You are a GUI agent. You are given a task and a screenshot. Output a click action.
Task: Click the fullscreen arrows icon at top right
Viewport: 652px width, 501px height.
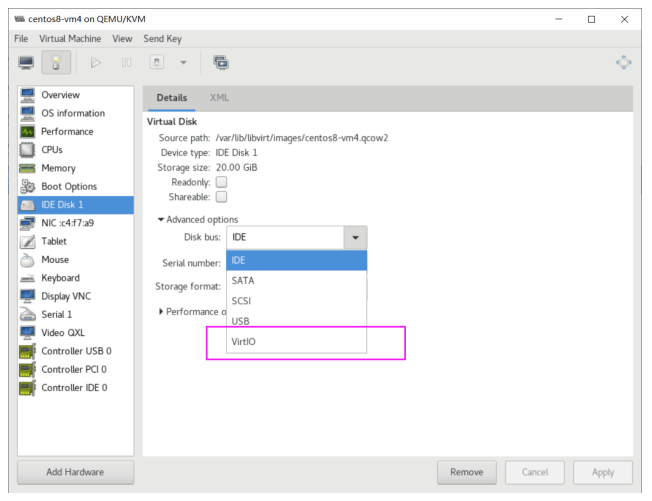626,63
